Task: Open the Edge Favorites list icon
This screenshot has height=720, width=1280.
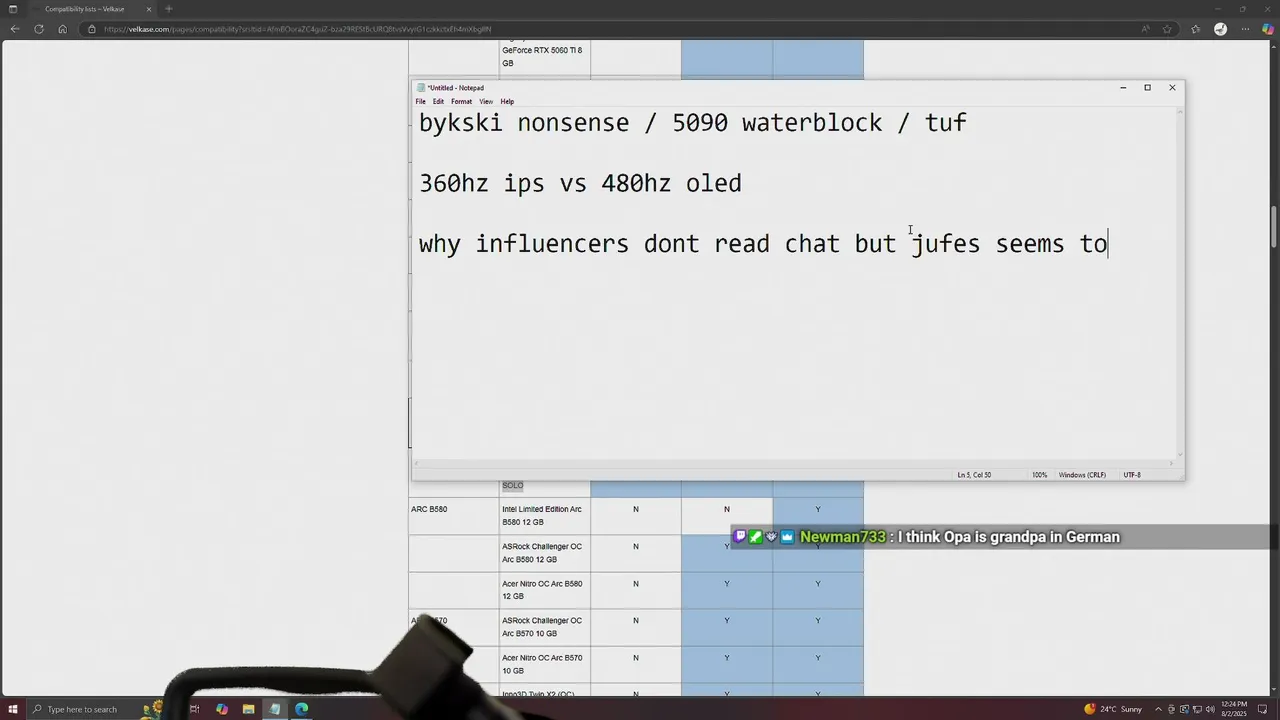Action: coord(1196,29)
